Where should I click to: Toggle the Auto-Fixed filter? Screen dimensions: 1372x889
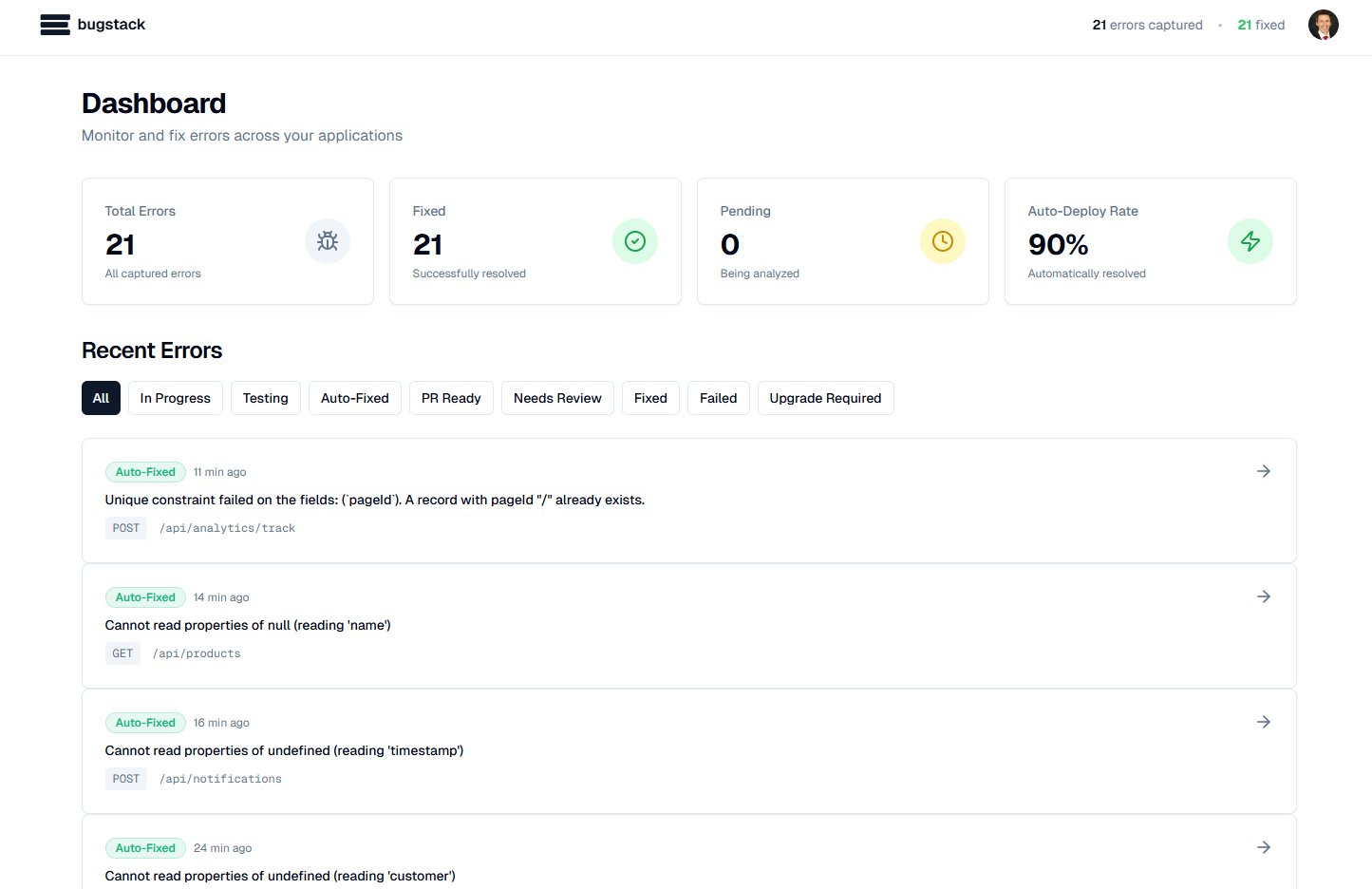[x=354, y=398]
